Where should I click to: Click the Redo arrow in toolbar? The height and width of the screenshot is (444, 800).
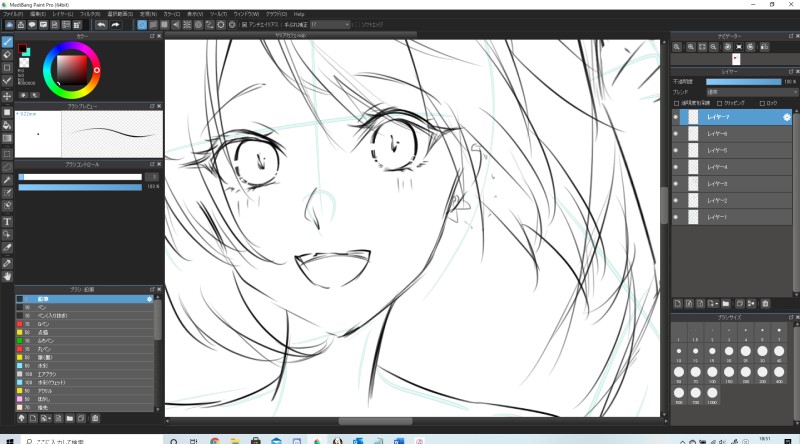tap(115, 24)
